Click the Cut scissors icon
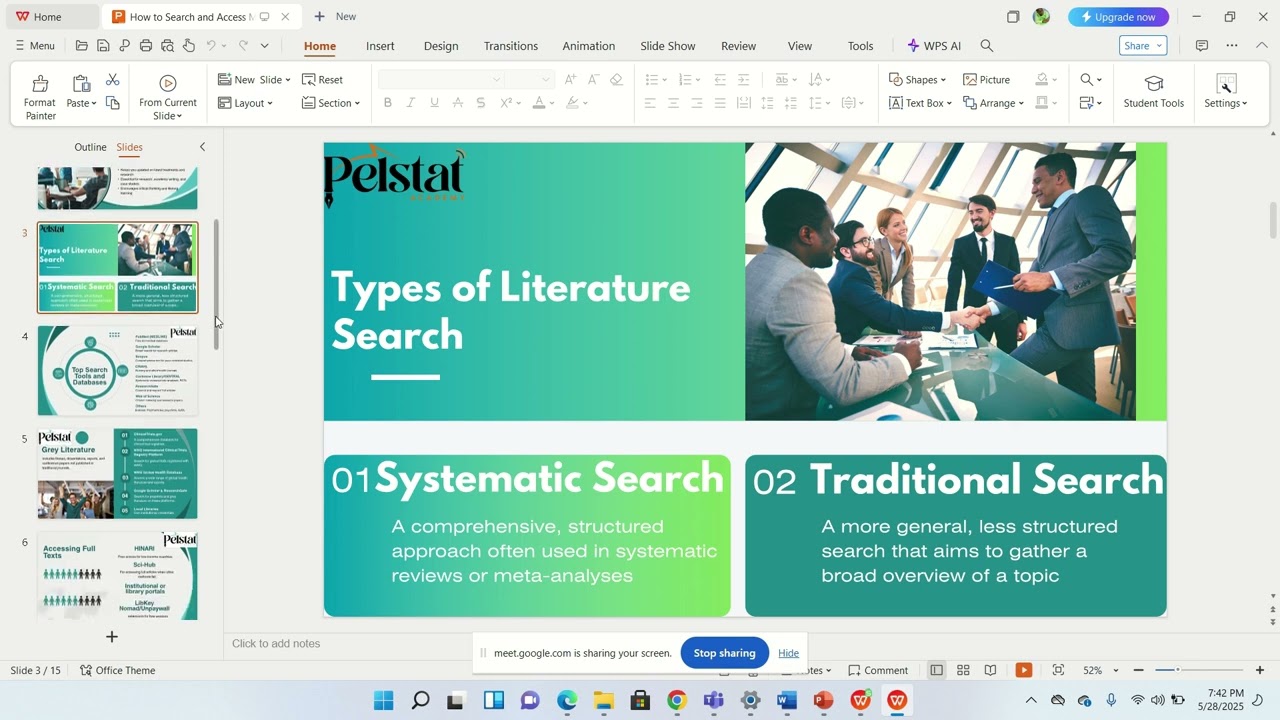The image size is (1280, 720). click(x=112, y=79)
